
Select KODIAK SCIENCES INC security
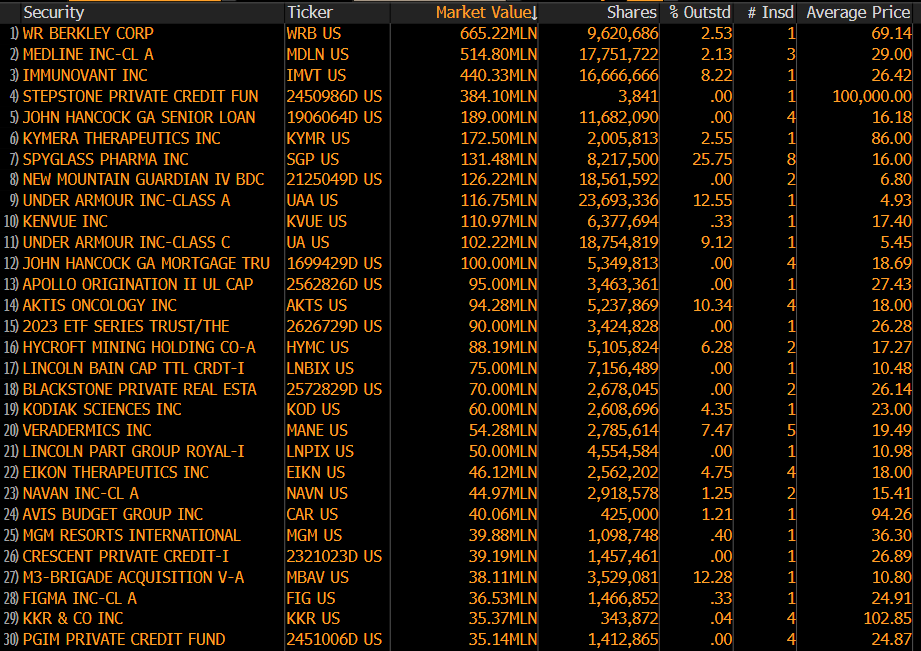click(x=102, y=410)
